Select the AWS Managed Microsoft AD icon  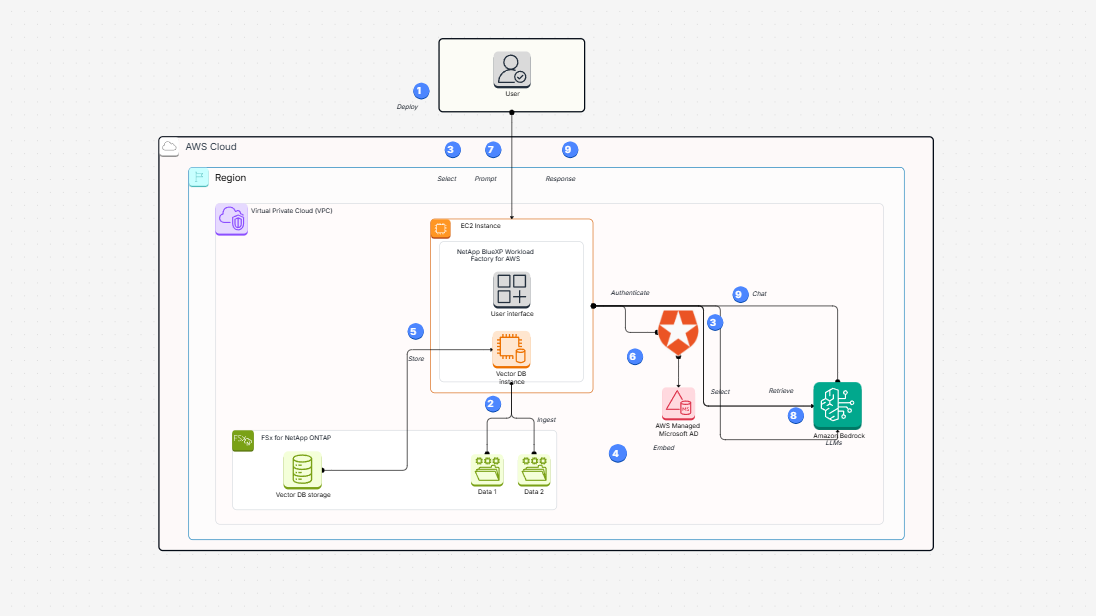pos(678,403)
